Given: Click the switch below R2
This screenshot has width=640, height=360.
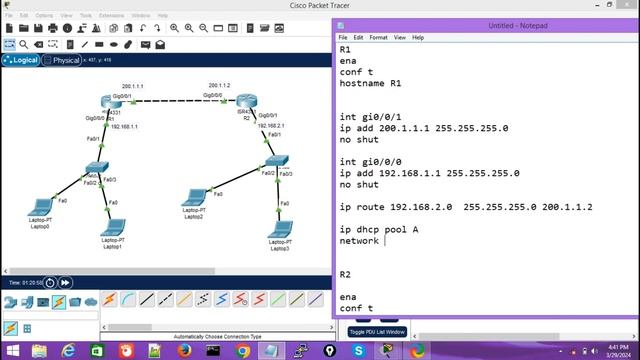Looking at the screenshot, I should (x=277, y=160).
